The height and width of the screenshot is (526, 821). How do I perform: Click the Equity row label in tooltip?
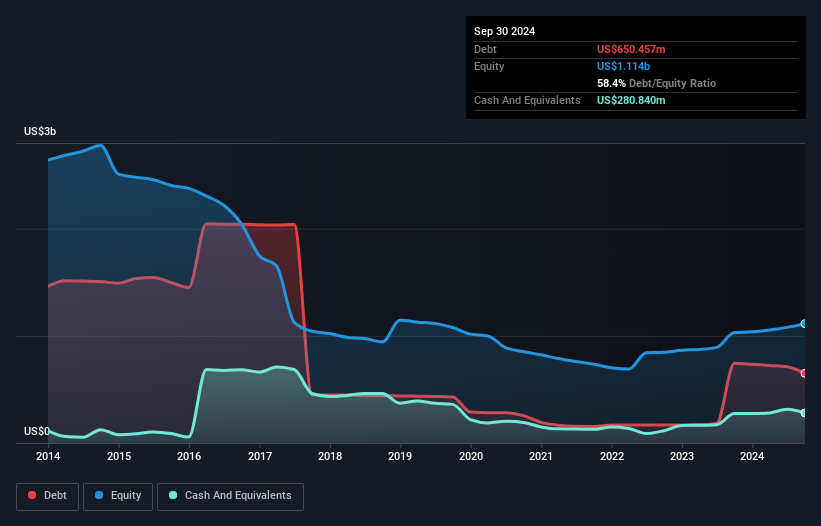489,66
